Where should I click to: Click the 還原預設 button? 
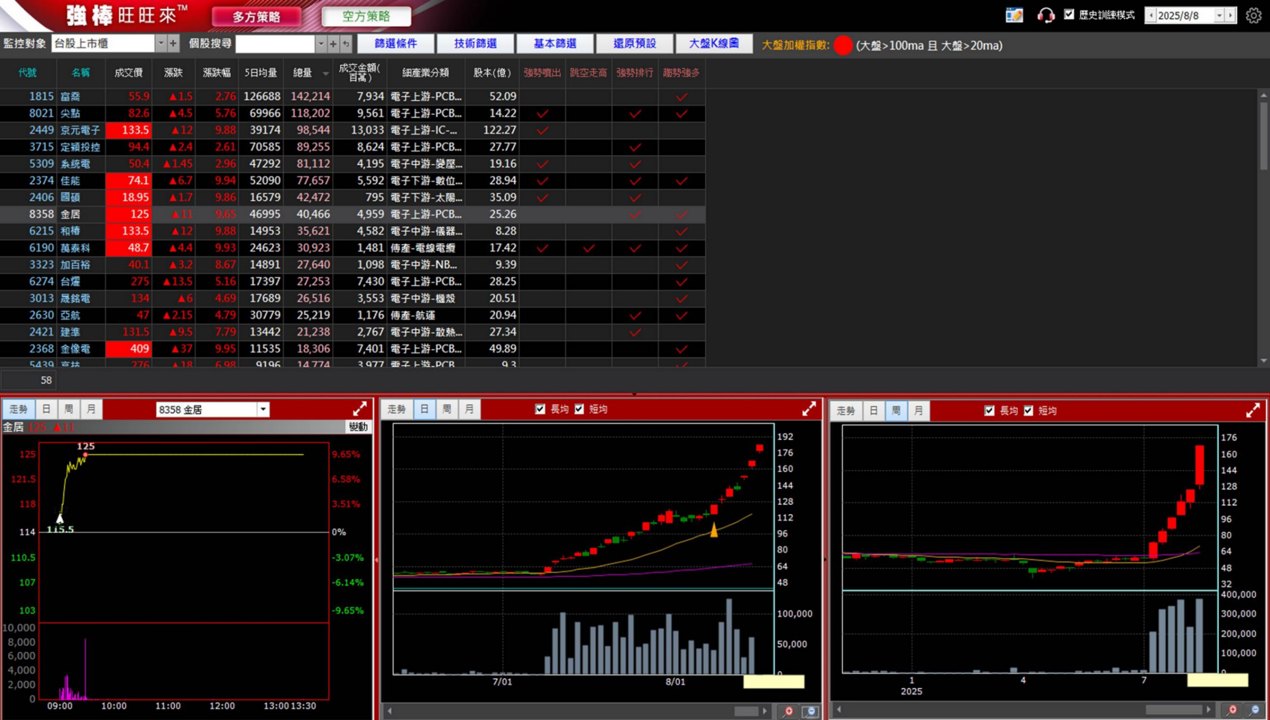tap(635, 44)
